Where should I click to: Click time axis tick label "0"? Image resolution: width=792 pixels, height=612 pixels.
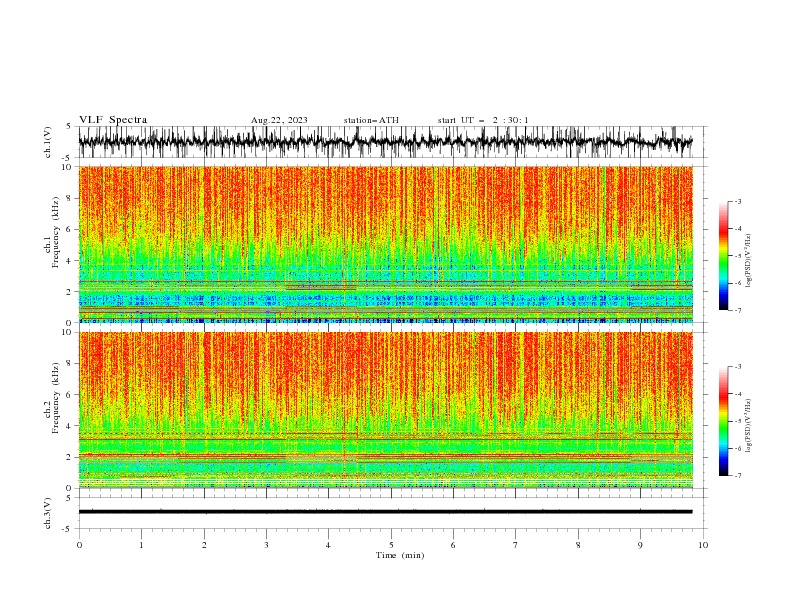[x=79, y=545]
